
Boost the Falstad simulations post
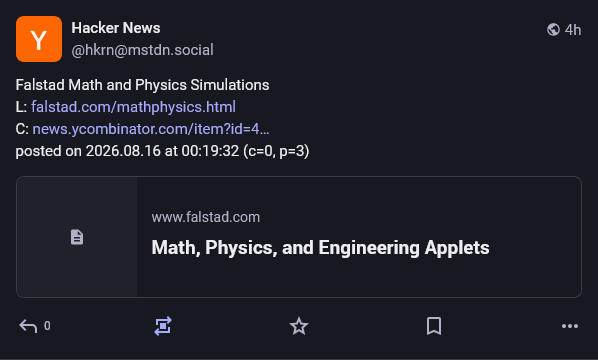(163, 326)
